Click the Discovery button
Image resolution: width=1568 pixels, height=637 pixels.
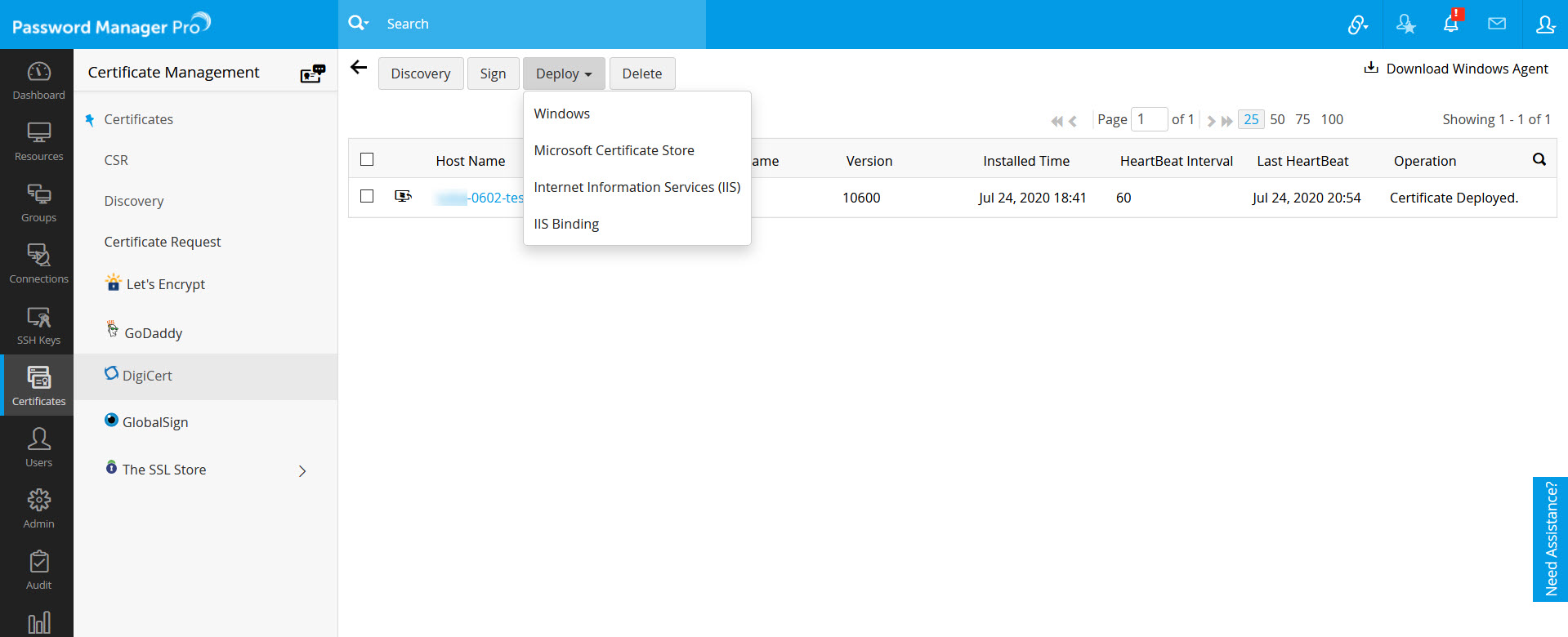coord(420,73)
